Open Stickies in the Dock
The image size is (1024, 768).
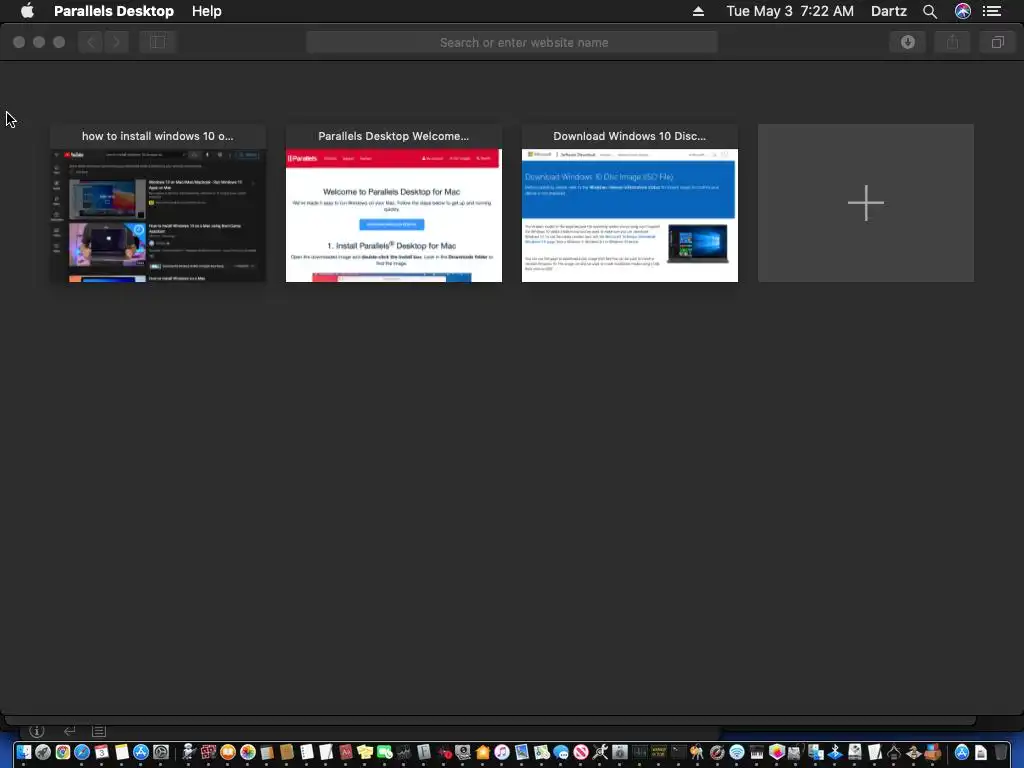pyautogui.click(x=365, y=752)
